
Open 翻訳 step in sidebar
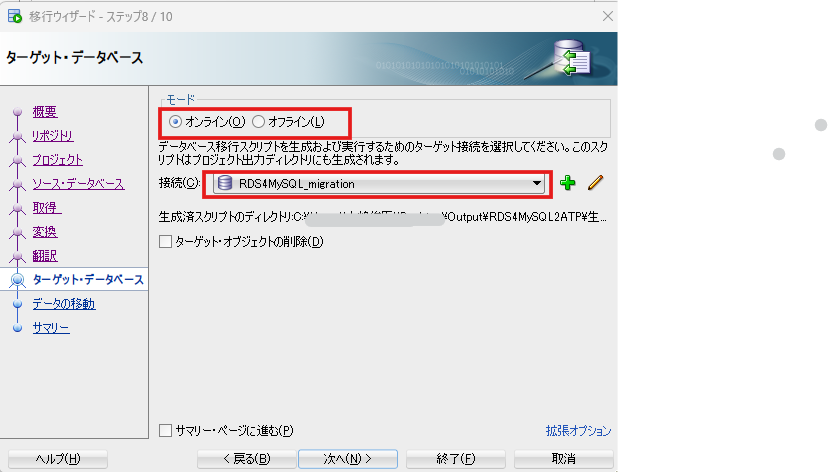[x=45, y=256]
